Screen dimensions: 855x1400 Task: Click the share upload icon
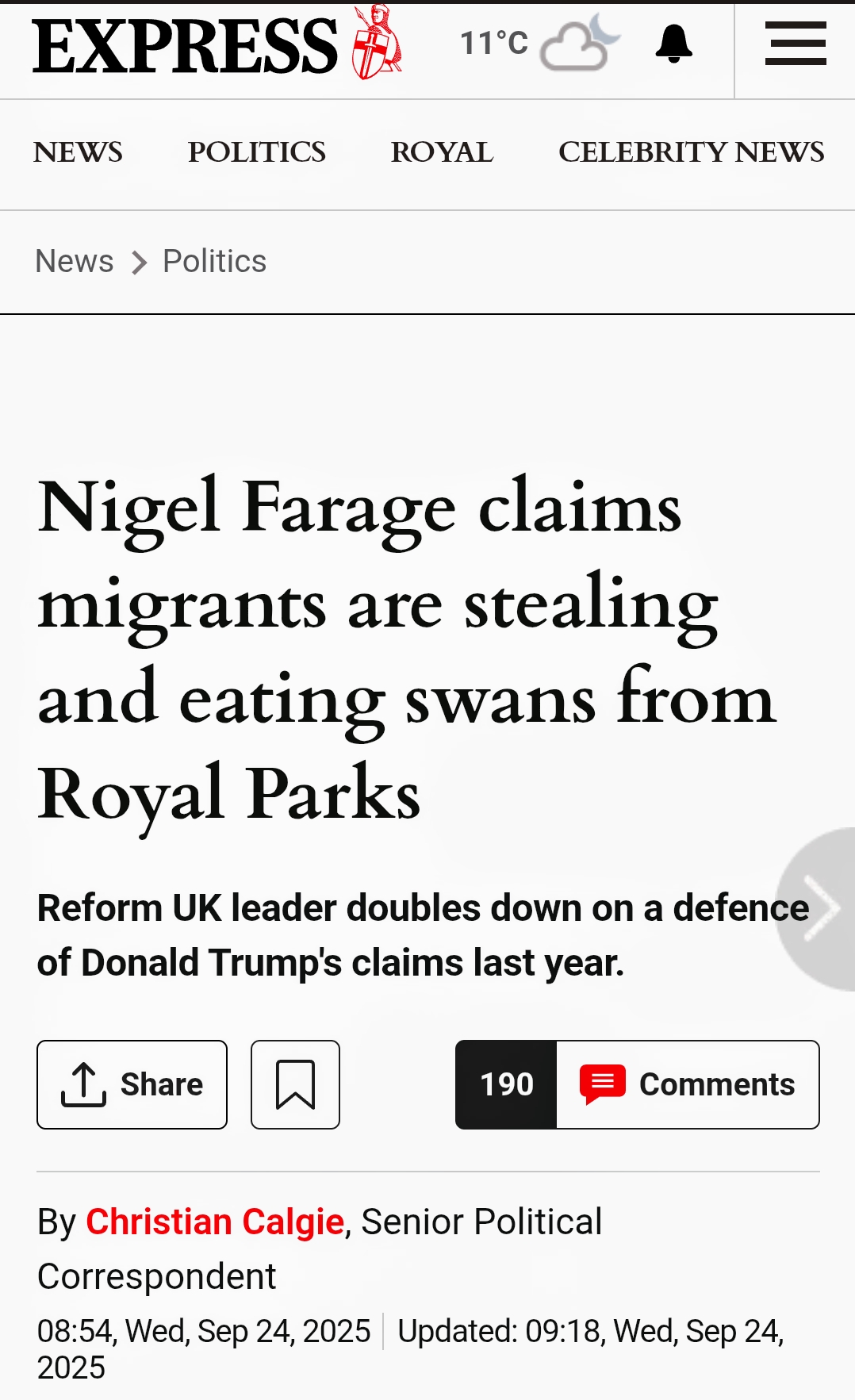(x=83, y=1084)
